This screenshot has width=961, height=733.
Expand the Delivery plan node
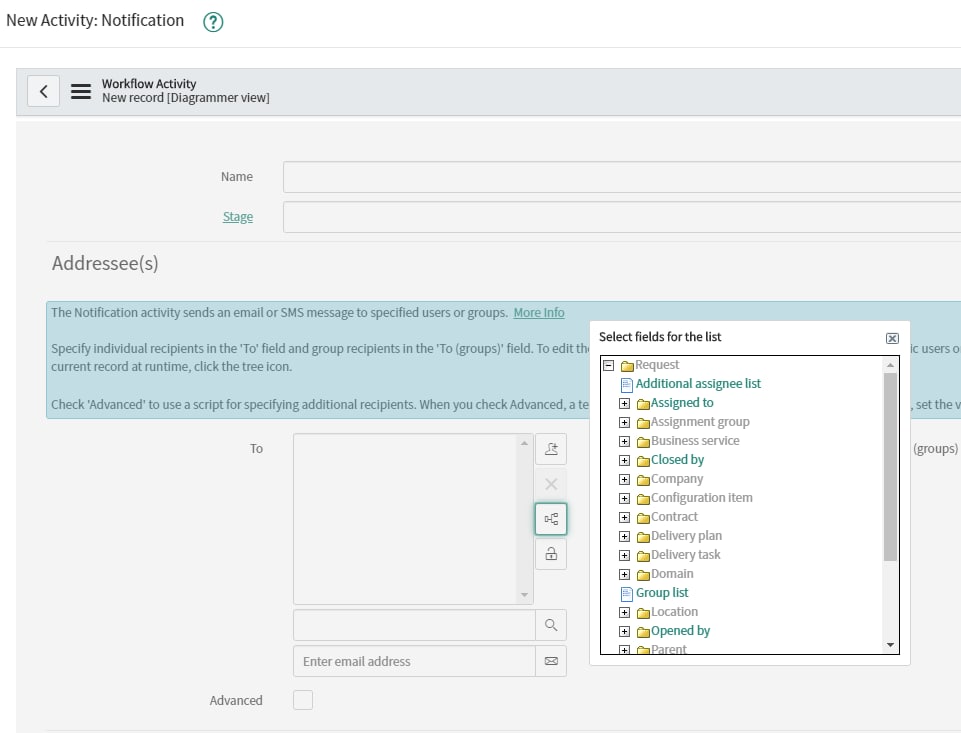pos(625,536)
